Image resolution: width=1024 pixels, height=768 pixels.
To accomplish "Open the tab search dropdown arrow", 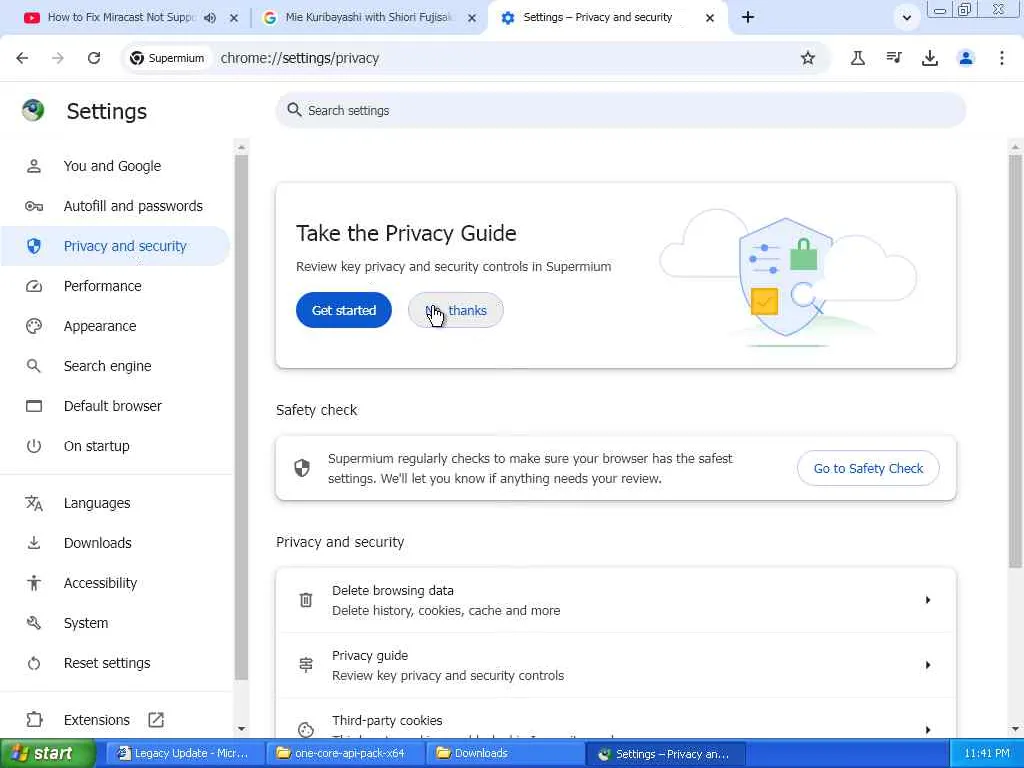I will tap(906, 18).
